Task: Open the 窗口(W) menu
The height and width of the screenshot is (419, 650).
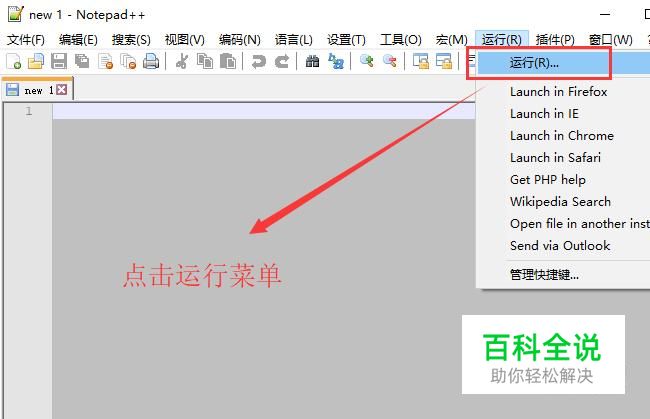Action: pyautogui.click(x=611, y=40)
